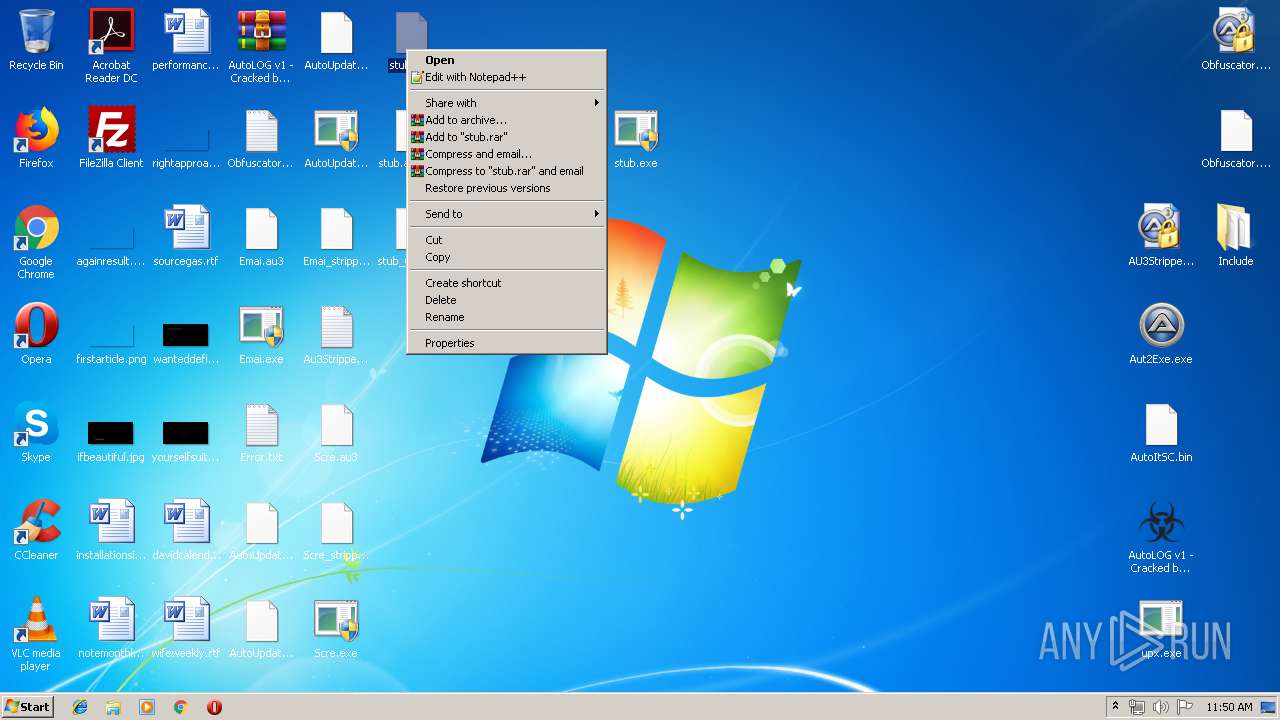Select wifeweekly.rtf document icon
1280x720 pixels.
[x=186, y=628]
